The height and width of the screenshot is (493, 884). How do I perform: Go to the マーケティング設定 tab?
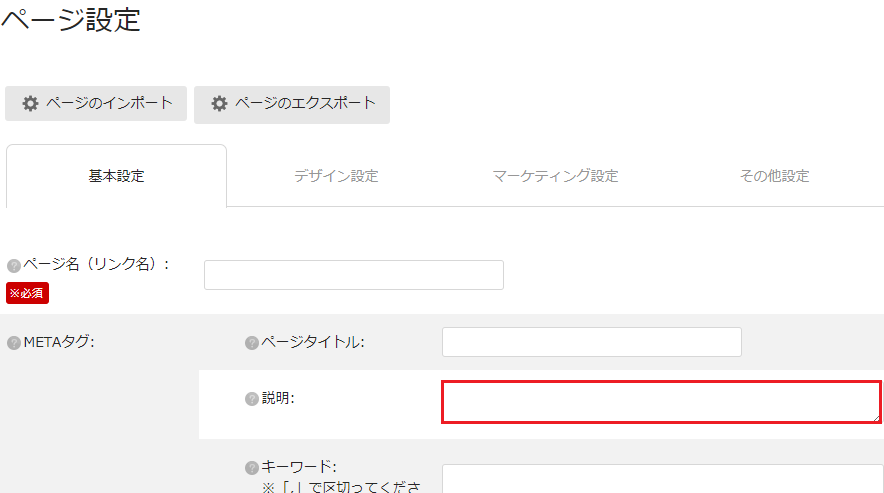point(555,176)
